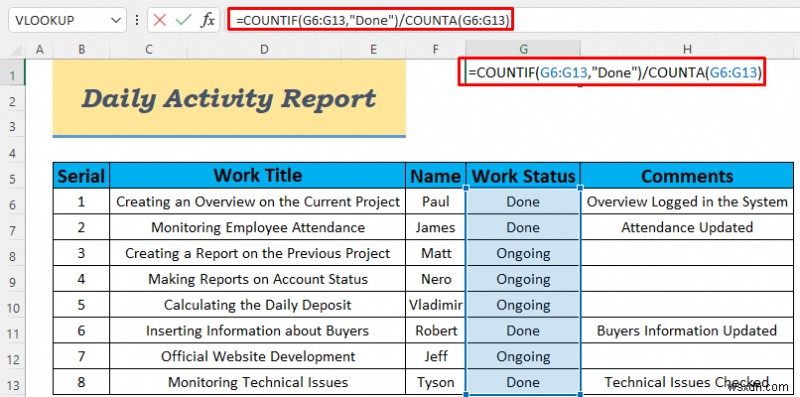Select column C header
The width and height of the screenshot is (800, 397).
tap(148, 49)
